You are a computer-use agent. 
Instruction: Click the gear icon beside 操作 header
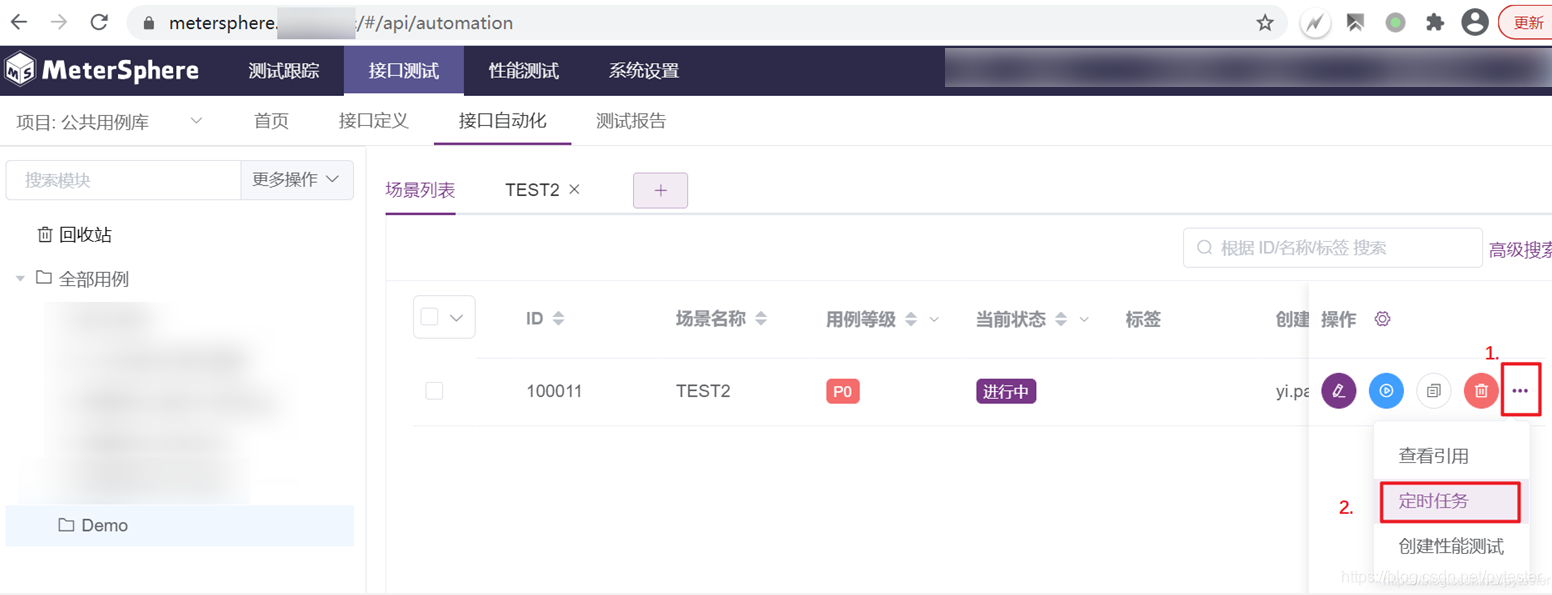(x=1383, y=319)
